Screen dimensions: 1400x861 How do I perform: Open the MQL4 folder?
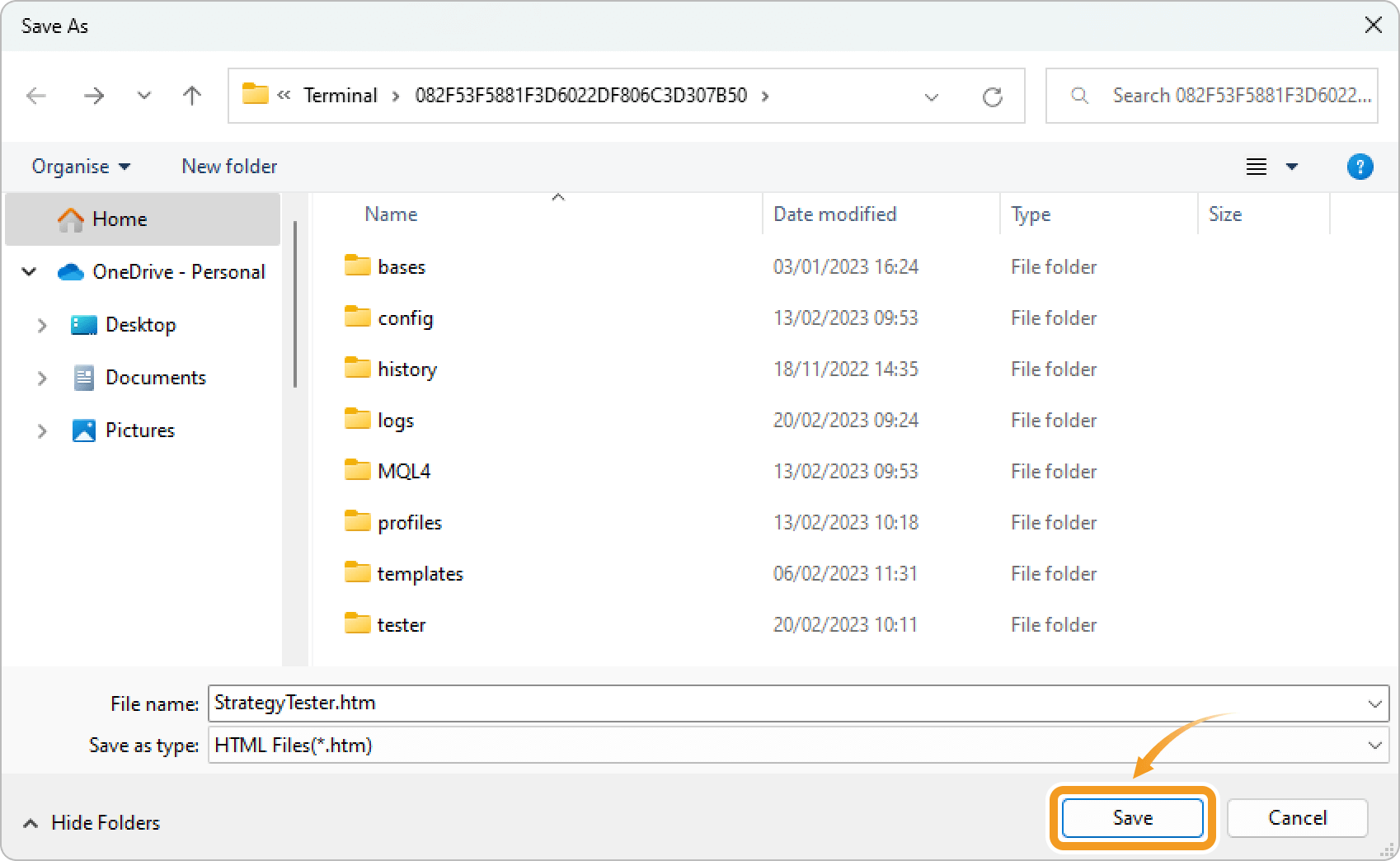tap(403, 470)
